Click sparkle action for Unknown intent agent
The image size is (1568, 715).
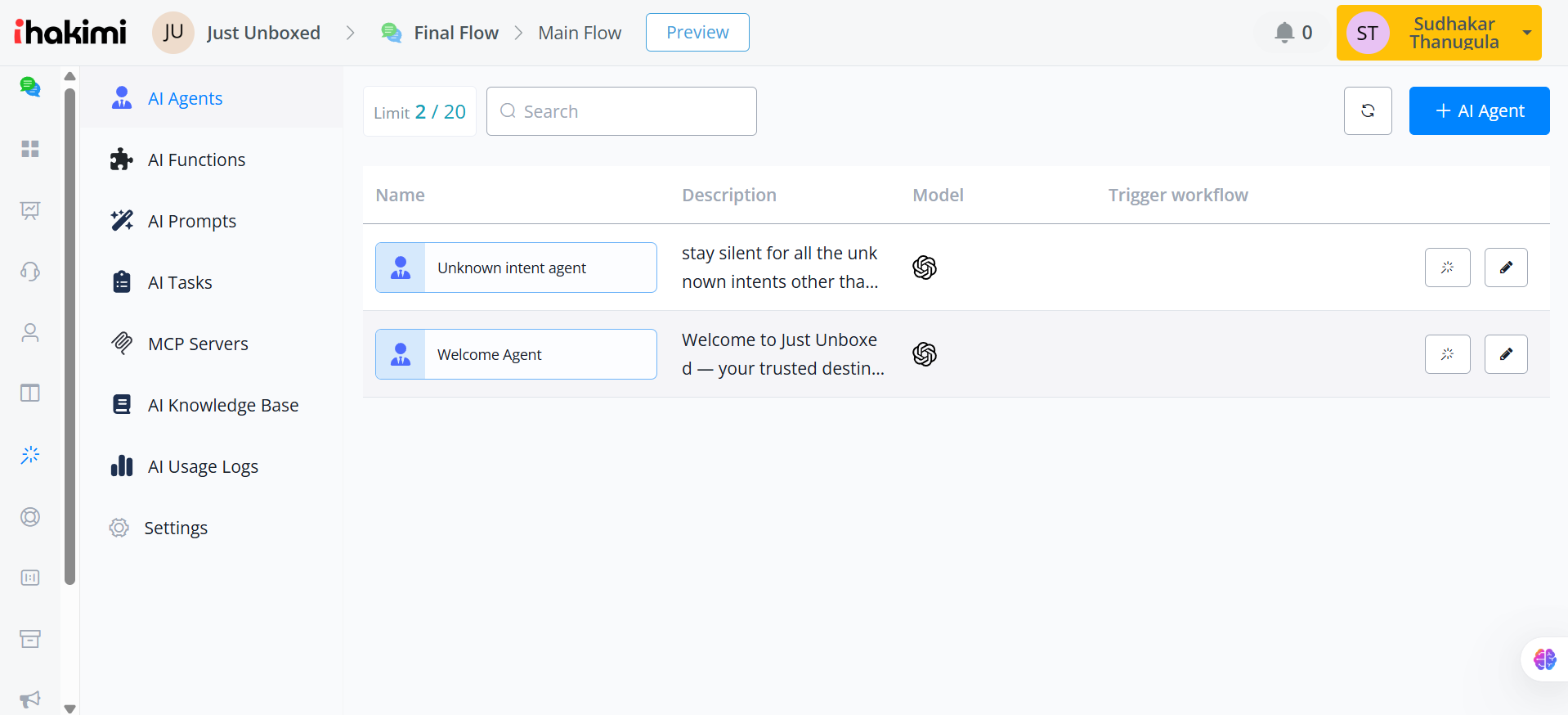[x=1448, y=268]
